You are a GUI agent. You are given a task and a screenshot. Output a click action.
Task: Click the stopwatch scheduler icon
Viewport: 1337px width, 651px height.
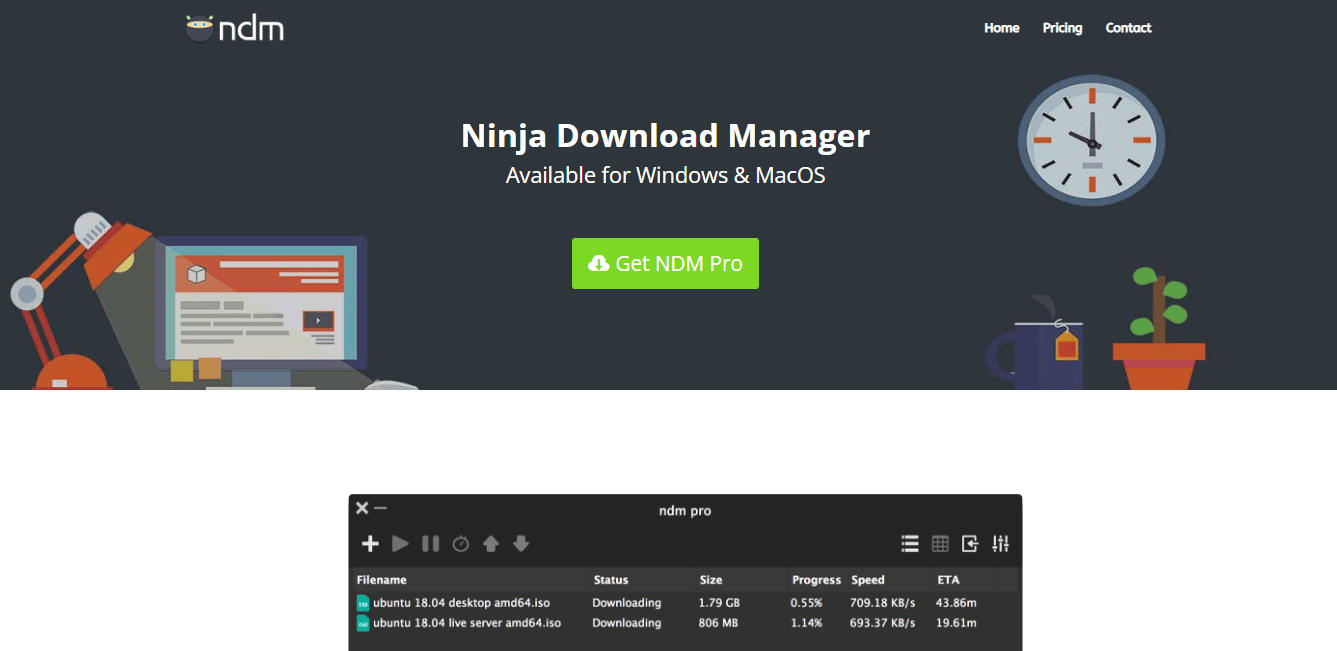pyautogui.click(x=461, y=544)
